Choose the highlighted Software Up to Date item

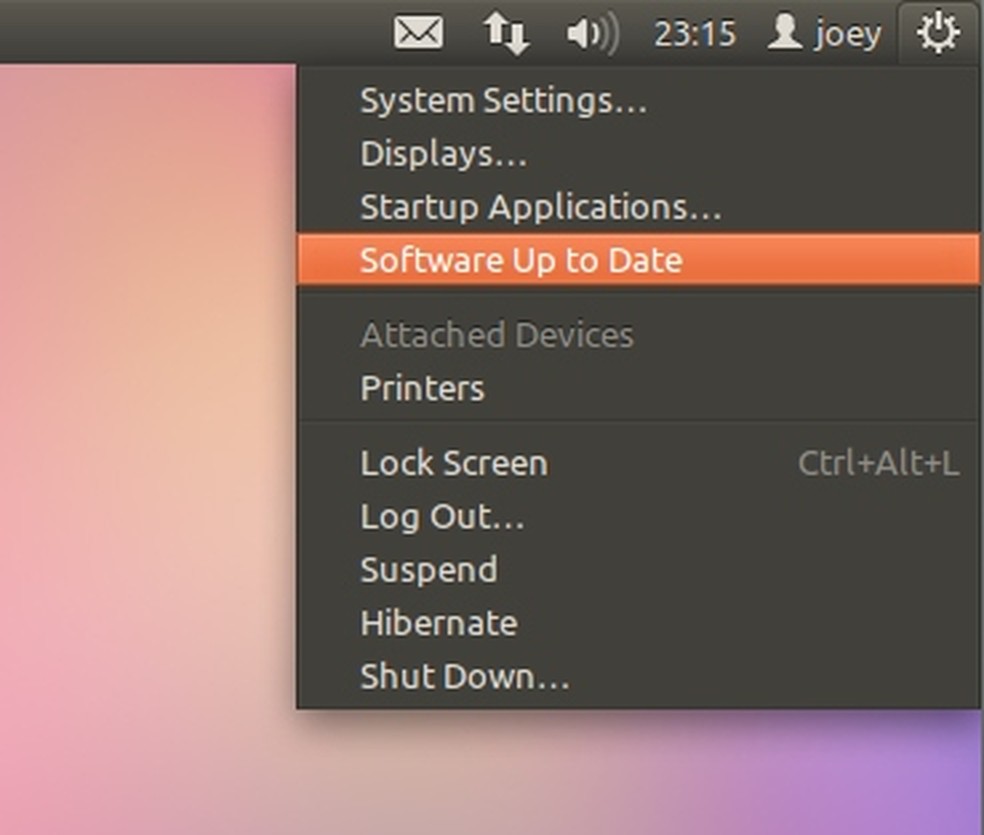tap(521, 260)
